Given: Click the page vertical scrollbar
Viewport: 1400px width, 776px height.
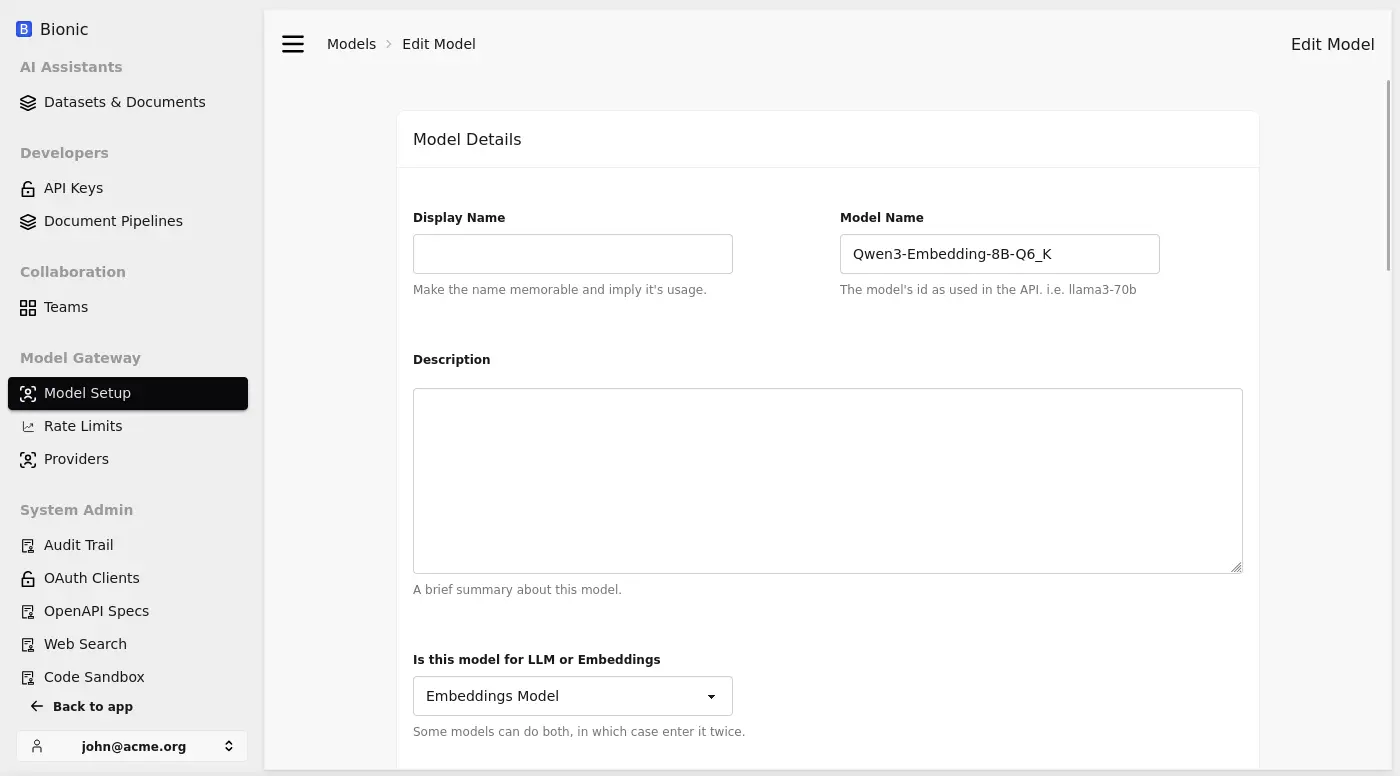Looking at the screenshot, I should click(x=1388, y=175).
